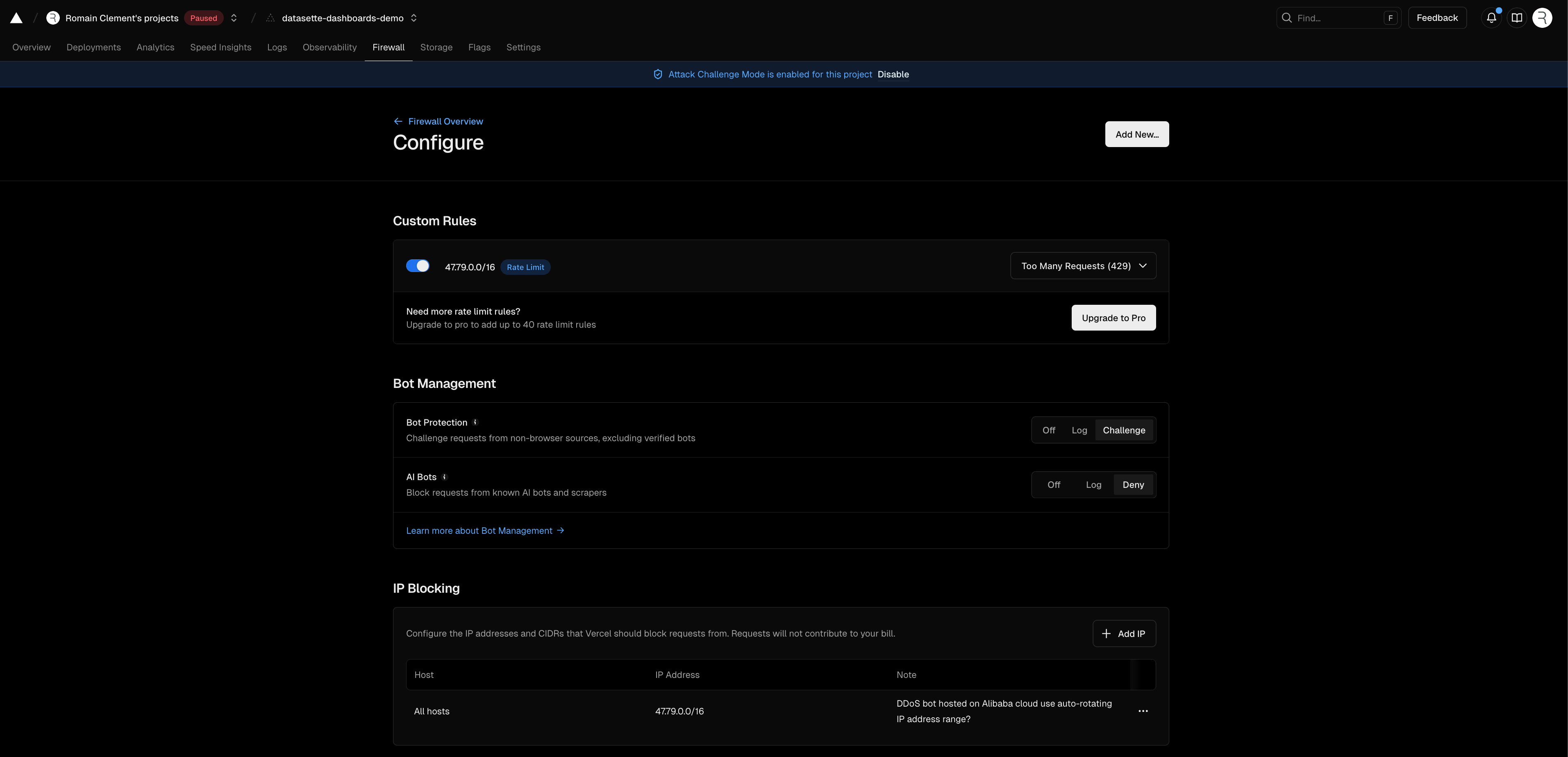Show info for Bot Protection
The width and height of the screenshot is (1568, 757).
tap(475, 422)
